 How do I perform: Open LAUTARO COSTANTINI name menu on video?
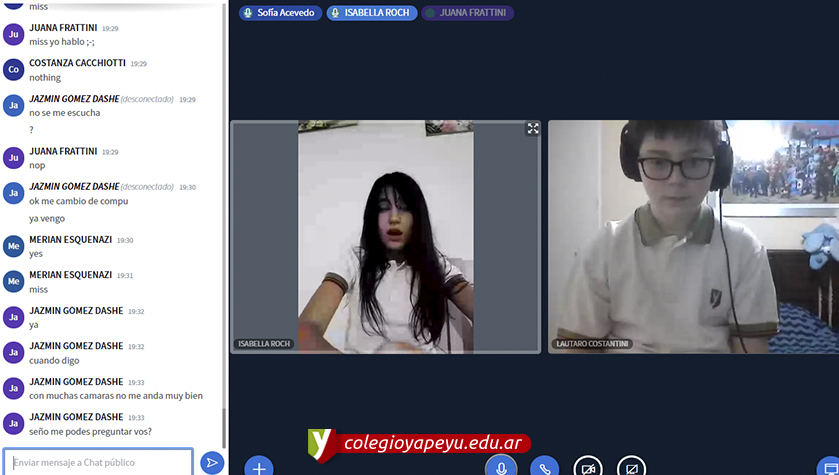pyautogui.click(x=592, y=344)
